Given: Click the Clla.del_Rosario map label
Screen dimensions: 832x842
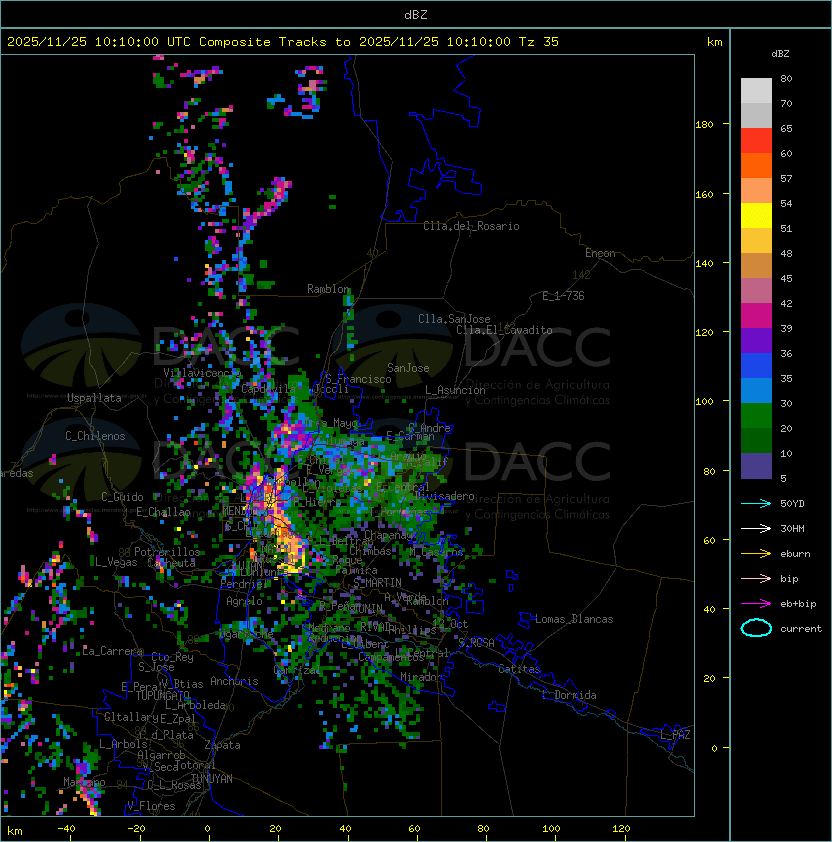Looking at the screenshot, I should [471, 226].
